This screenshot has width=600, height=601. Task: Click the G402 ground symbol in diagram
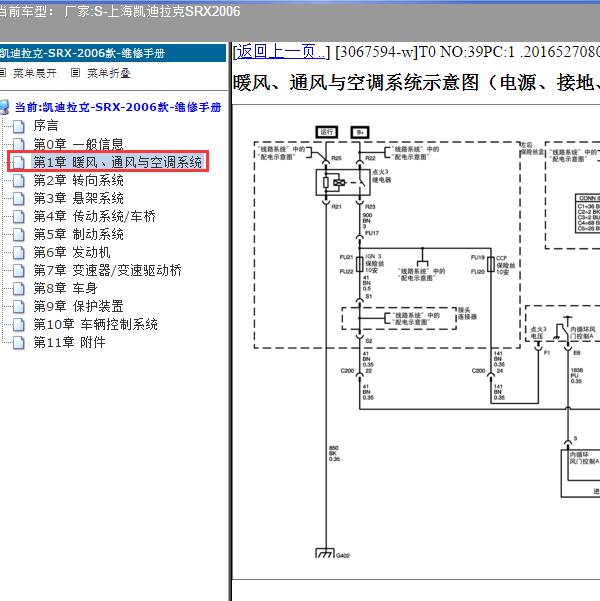(325, 553)
